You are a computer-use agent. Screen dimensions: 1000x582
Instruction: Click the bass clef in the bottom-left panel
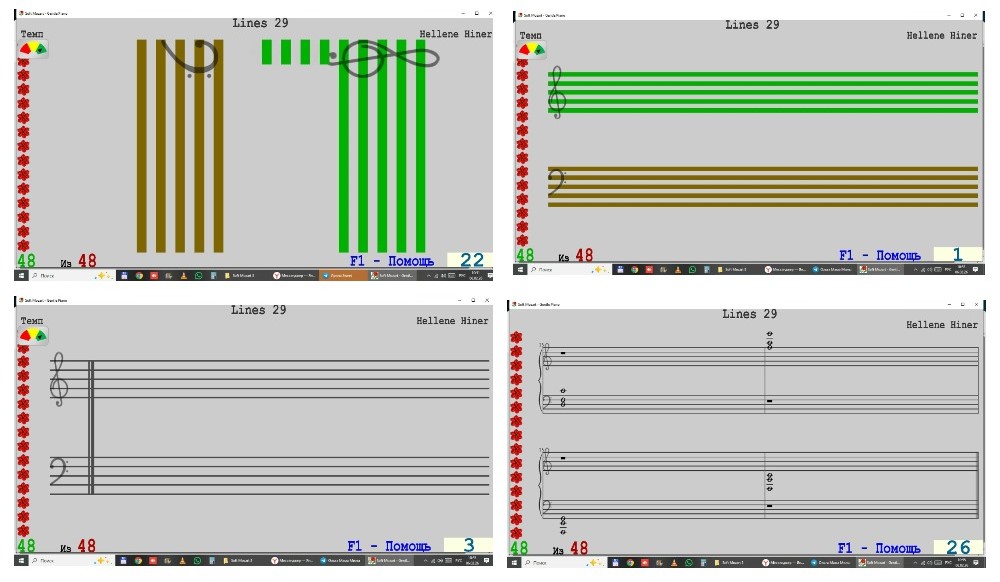[x=60, y=471]
